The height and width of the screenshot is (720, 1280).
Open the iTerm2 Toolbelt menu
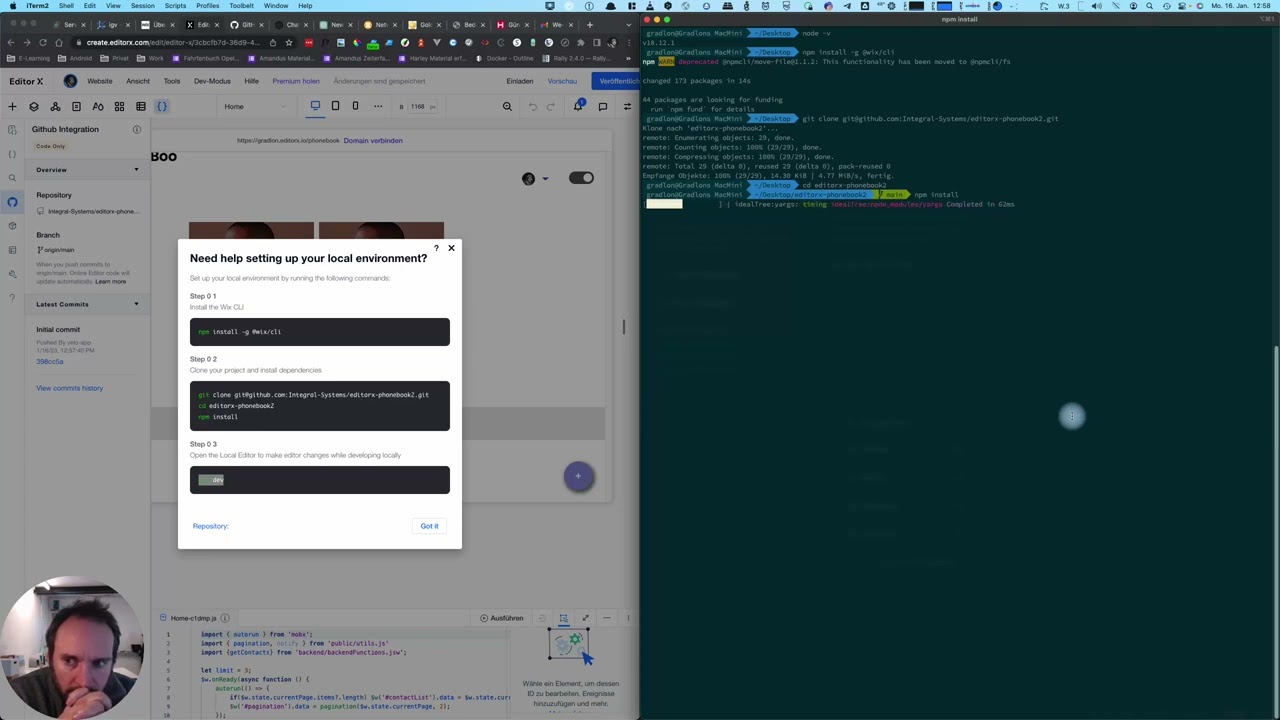[x=241, y=6]
